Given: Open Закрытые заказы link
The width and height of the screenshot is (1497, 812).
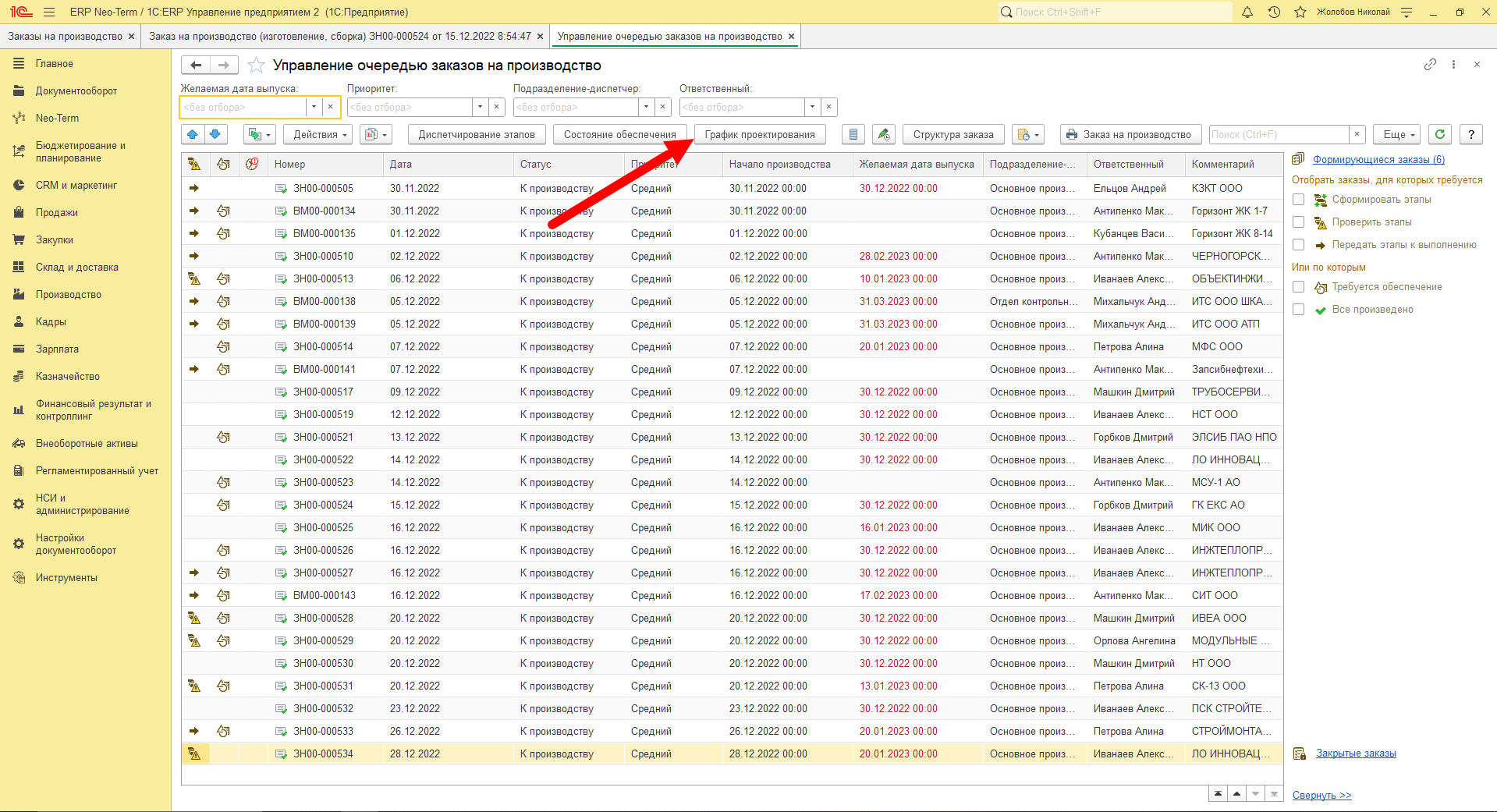Looking at the screenshot, I should pos(1356,753).
